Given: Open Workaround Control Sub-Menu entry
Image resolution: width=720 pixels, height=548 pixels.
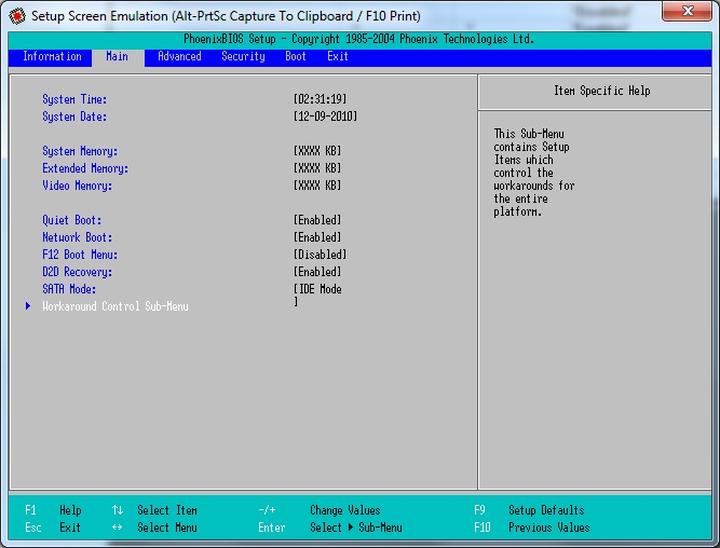Looking at the screenshot, I should tap(115, 307).
